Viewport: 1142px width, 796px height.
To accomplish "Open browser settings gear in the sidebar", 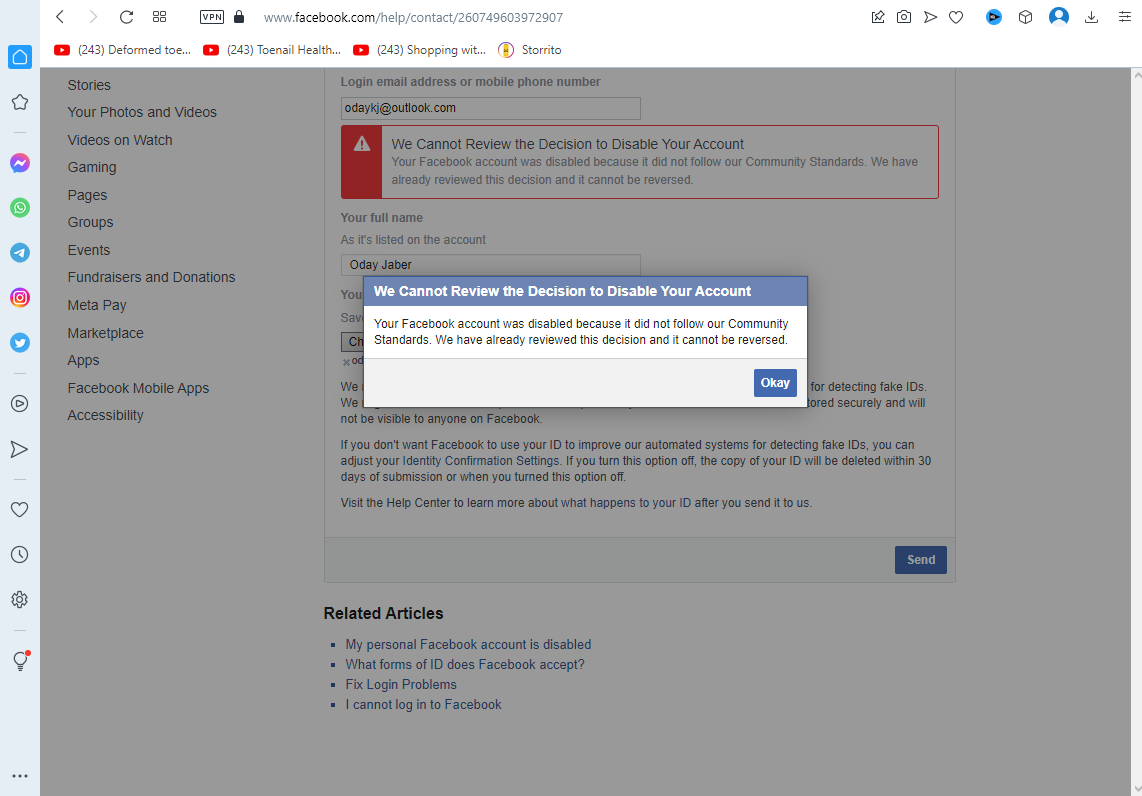I will point(19,599).
